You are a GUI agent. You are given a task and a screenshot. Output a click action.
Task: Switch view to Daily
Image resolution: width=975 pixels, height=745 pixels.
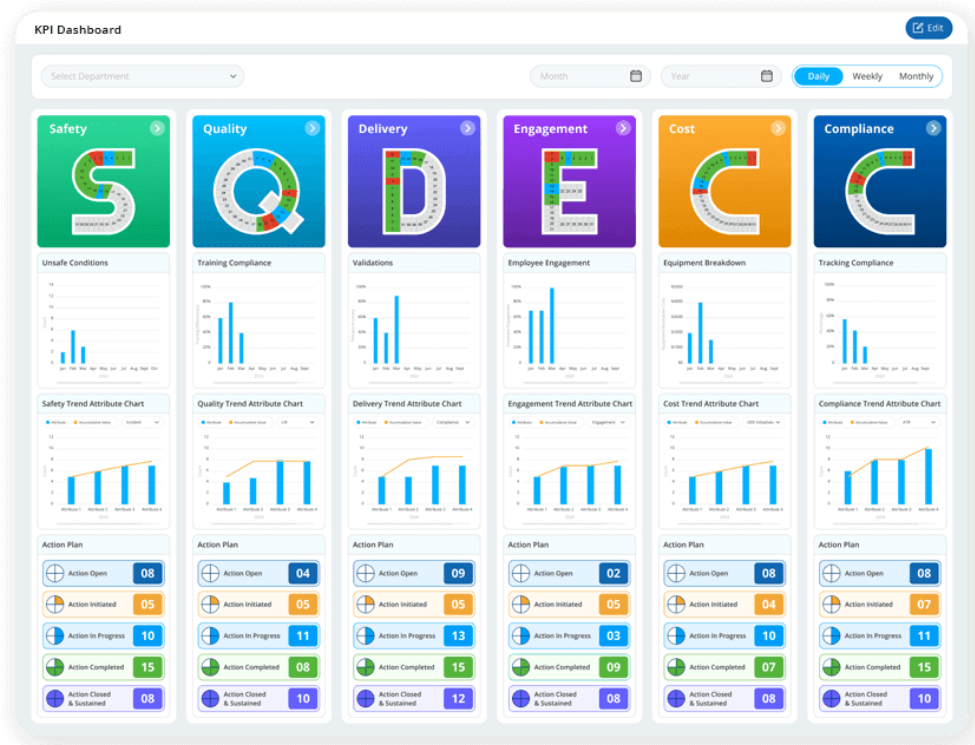[x=818, y=76]
